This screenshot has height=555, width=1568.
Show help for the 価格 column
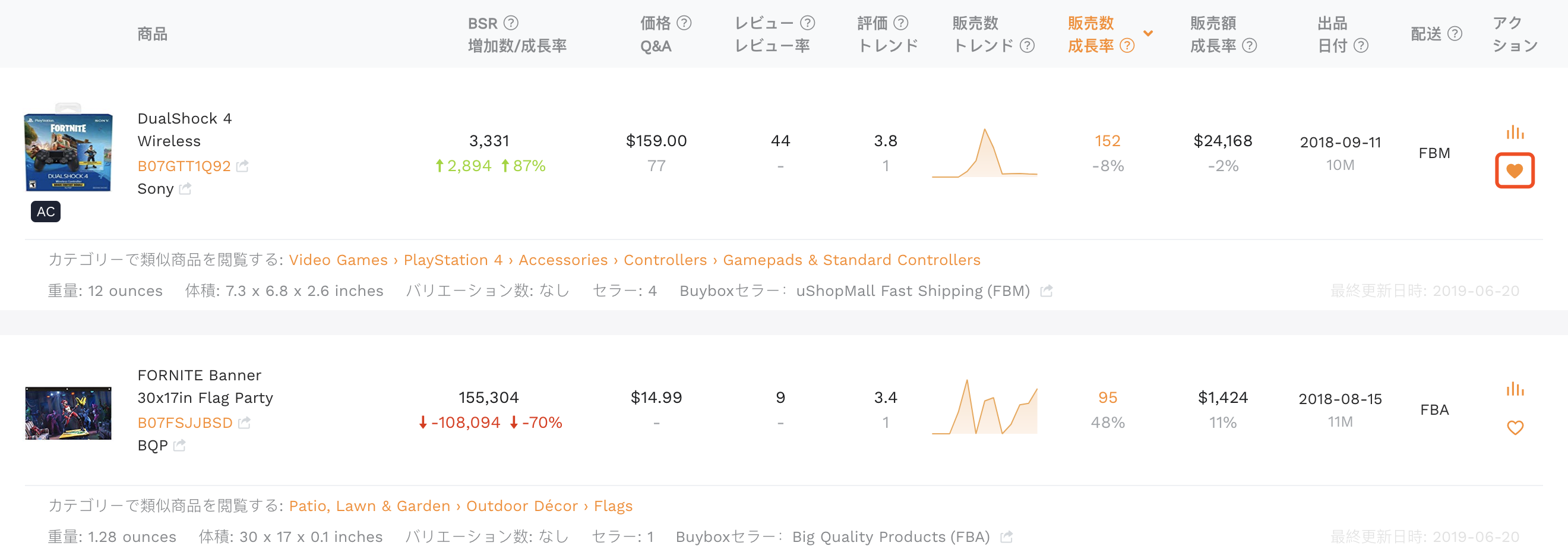pyautogui.click(x=684, y=23)
